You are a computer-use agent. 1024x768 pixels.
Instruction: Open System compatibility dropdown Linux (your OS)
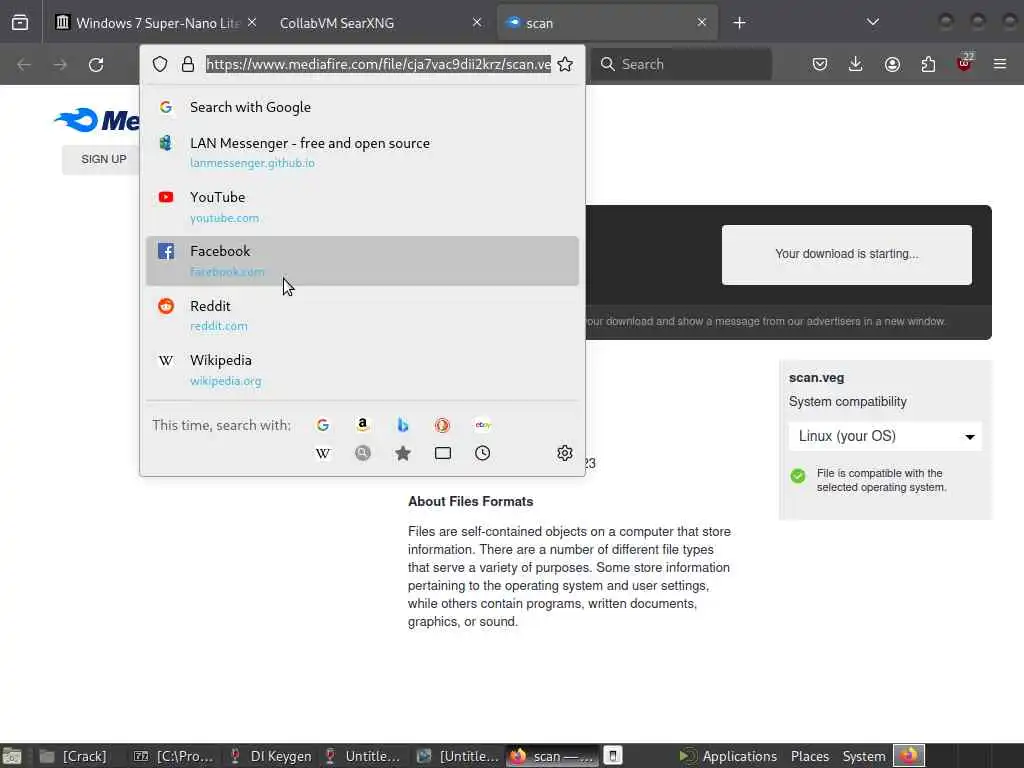coord(885,436)
